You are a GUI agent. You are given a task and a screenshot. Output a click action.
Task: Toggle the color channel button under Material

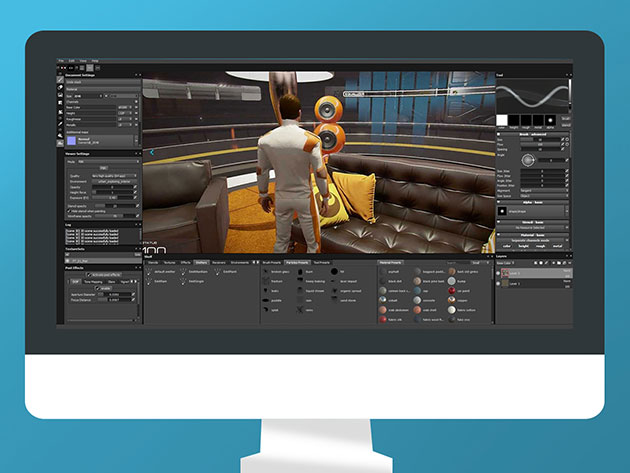pos(506,246)
